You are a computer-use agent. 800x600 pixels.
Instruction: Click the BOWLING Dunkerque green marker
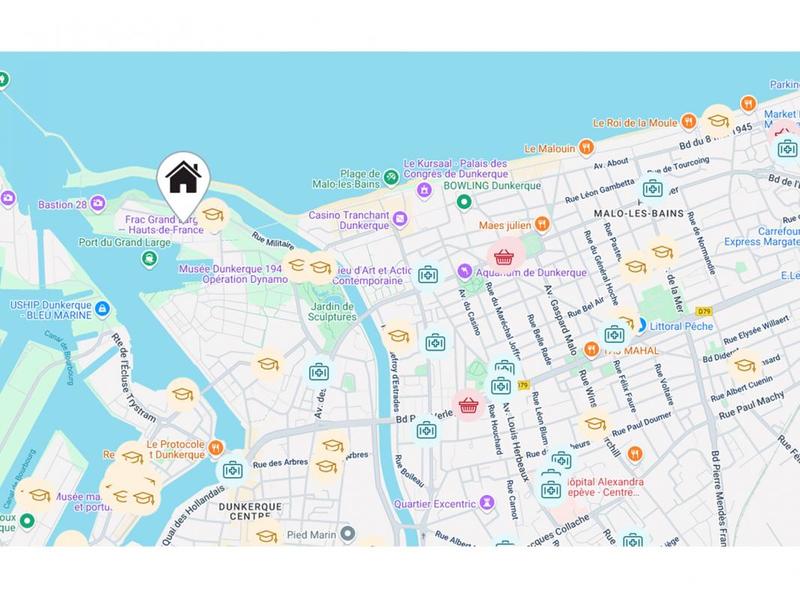[x=464, y=202]
